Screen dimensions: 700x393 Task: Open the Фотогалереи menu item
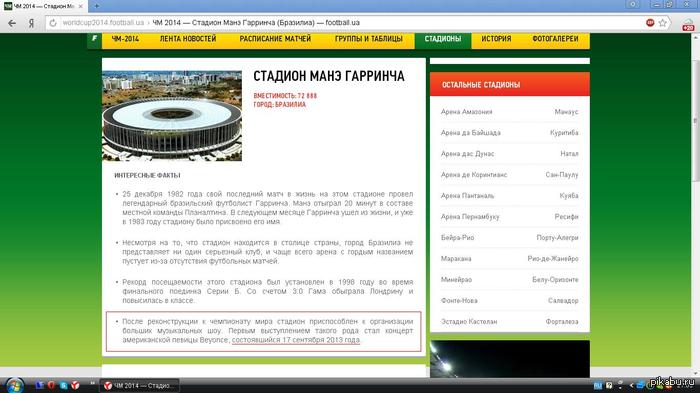point(555,39)
